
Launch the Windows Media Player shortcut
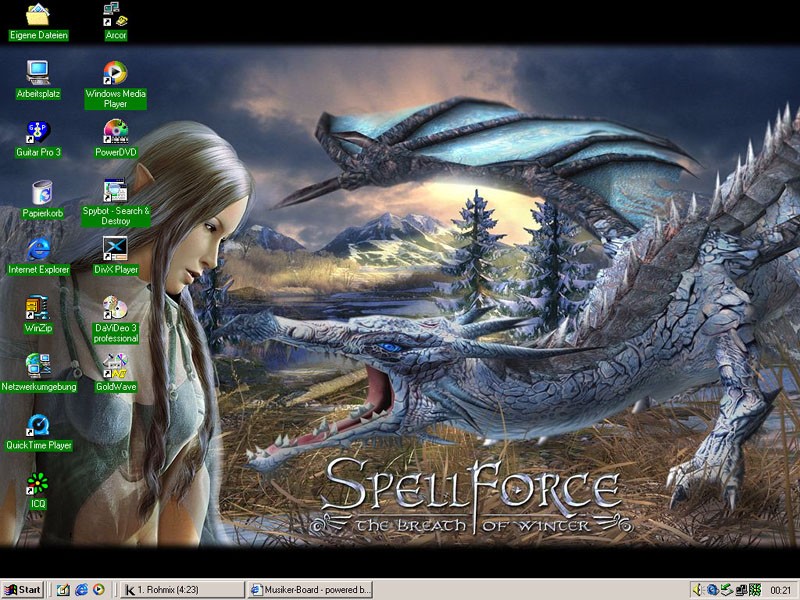click(x=116, y=73)
